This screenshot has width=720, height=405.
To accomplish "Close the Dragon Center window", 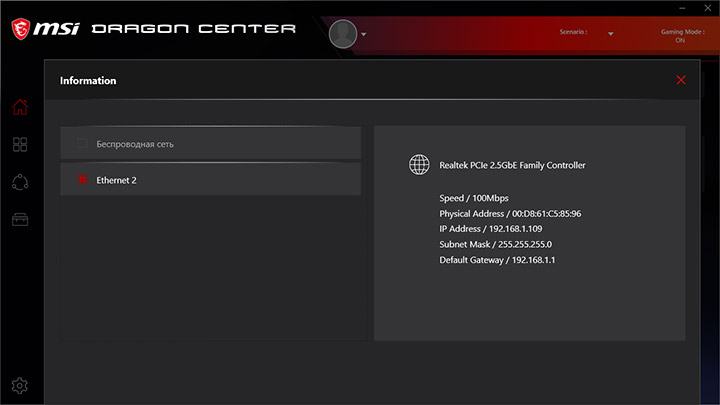I will [708, 8].
